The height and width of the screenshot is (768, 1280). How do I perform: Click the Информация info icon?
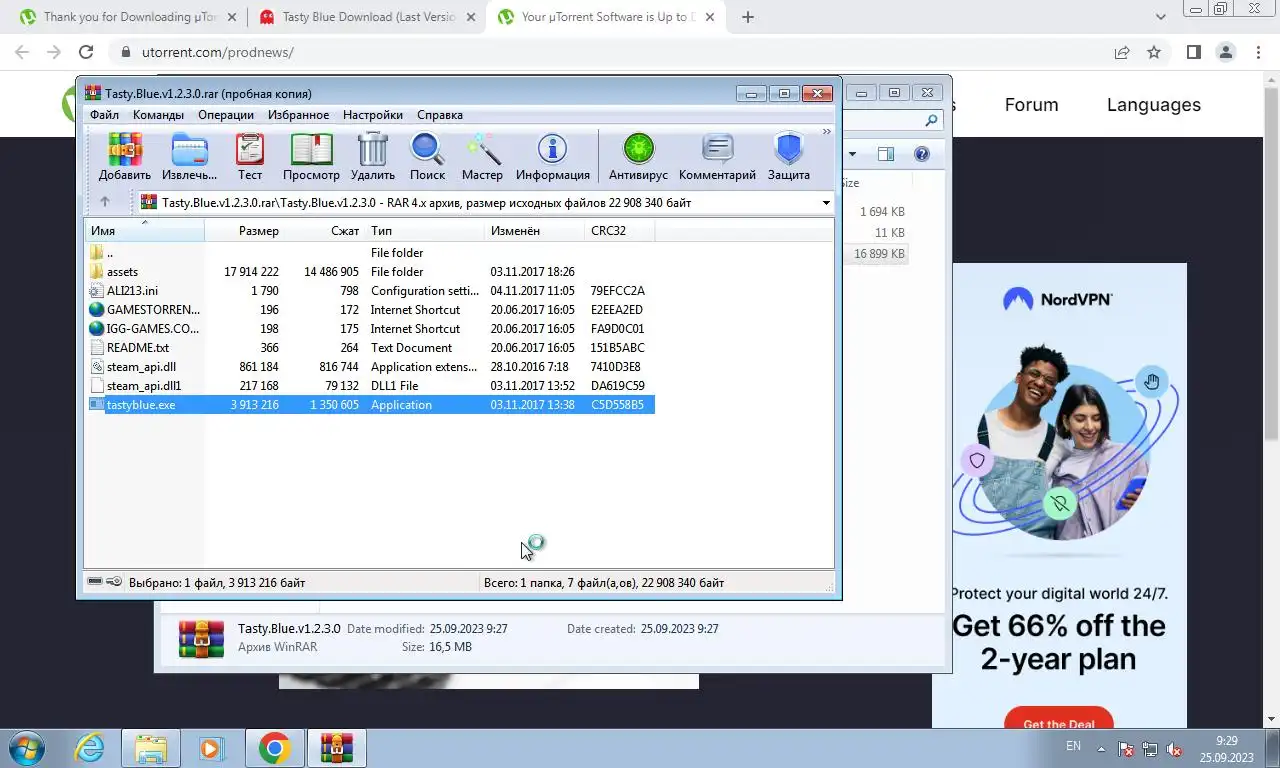[x=552, y=157]
